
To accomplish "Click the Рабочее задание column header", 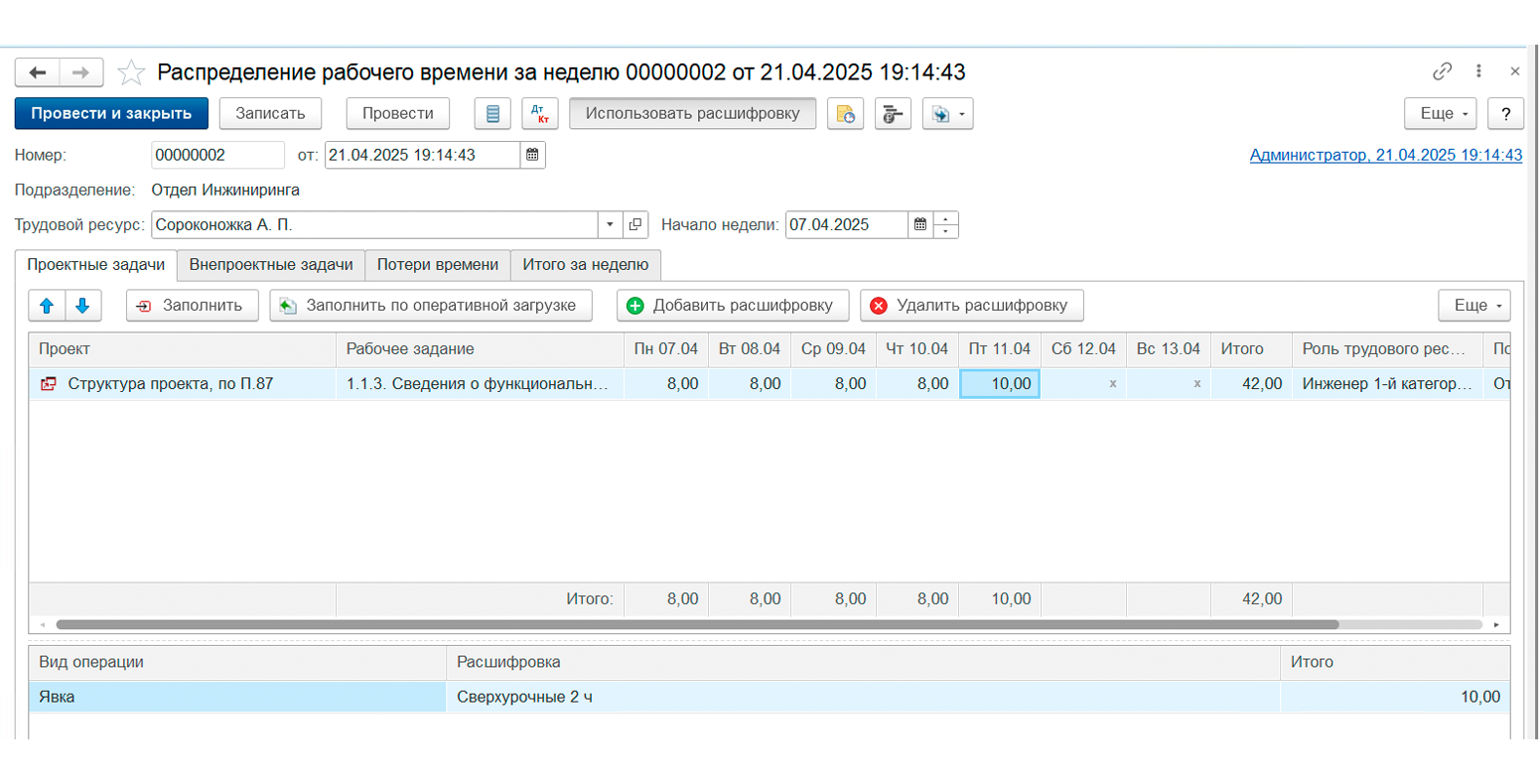I will 480,349.
